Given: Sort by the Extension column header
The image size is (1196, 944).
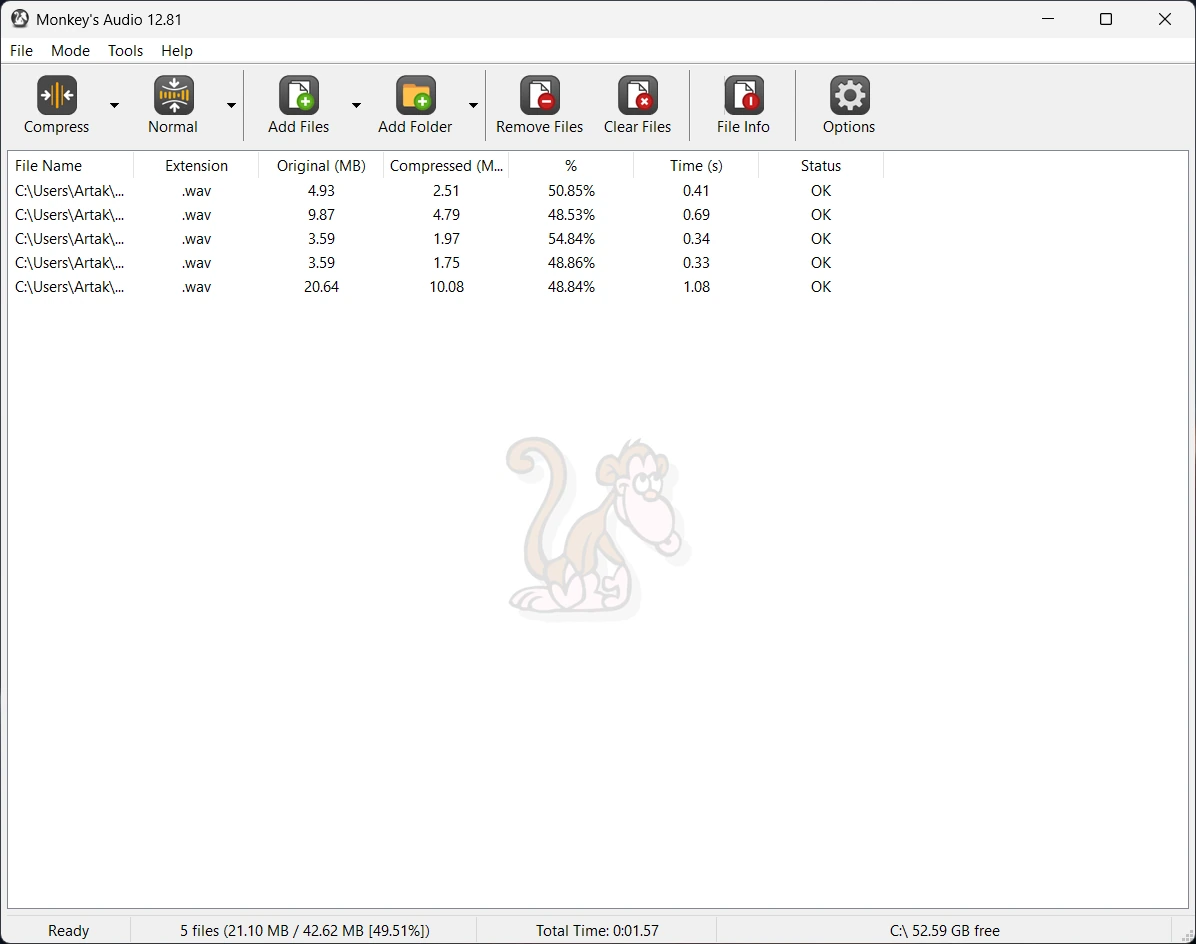Looking at the screenshot, I should click(196, 165).
